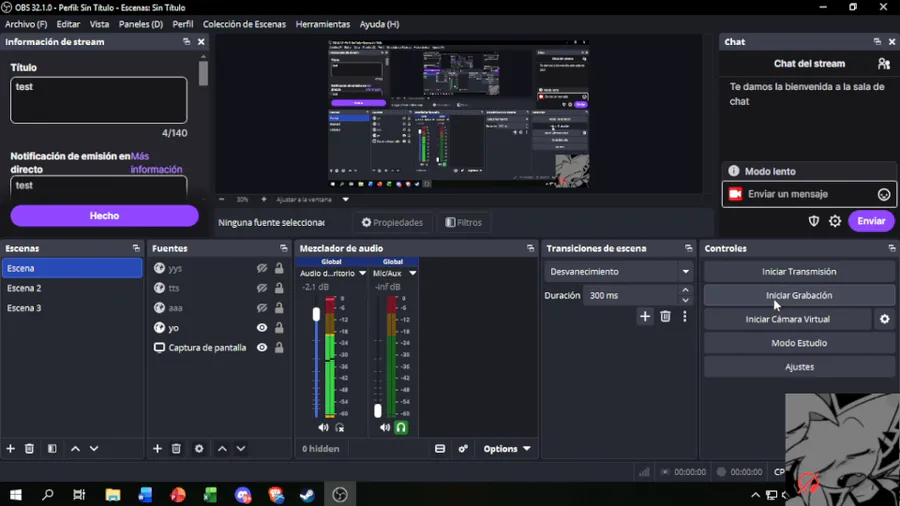Open source properties gear in Fuentes panel
Viewport: 900px width, 506px height.
199,449
